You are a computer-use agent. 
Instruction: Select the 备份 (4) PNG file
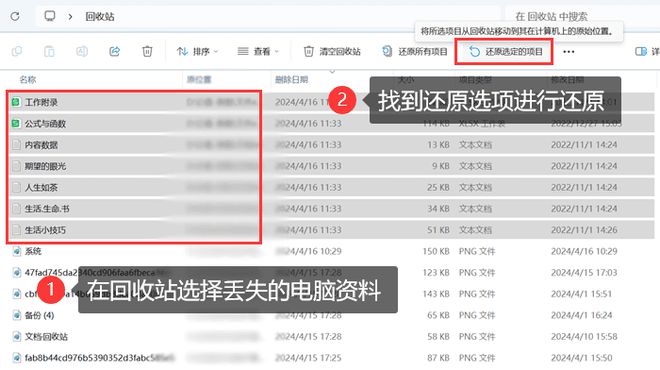(x=39, y=315)
